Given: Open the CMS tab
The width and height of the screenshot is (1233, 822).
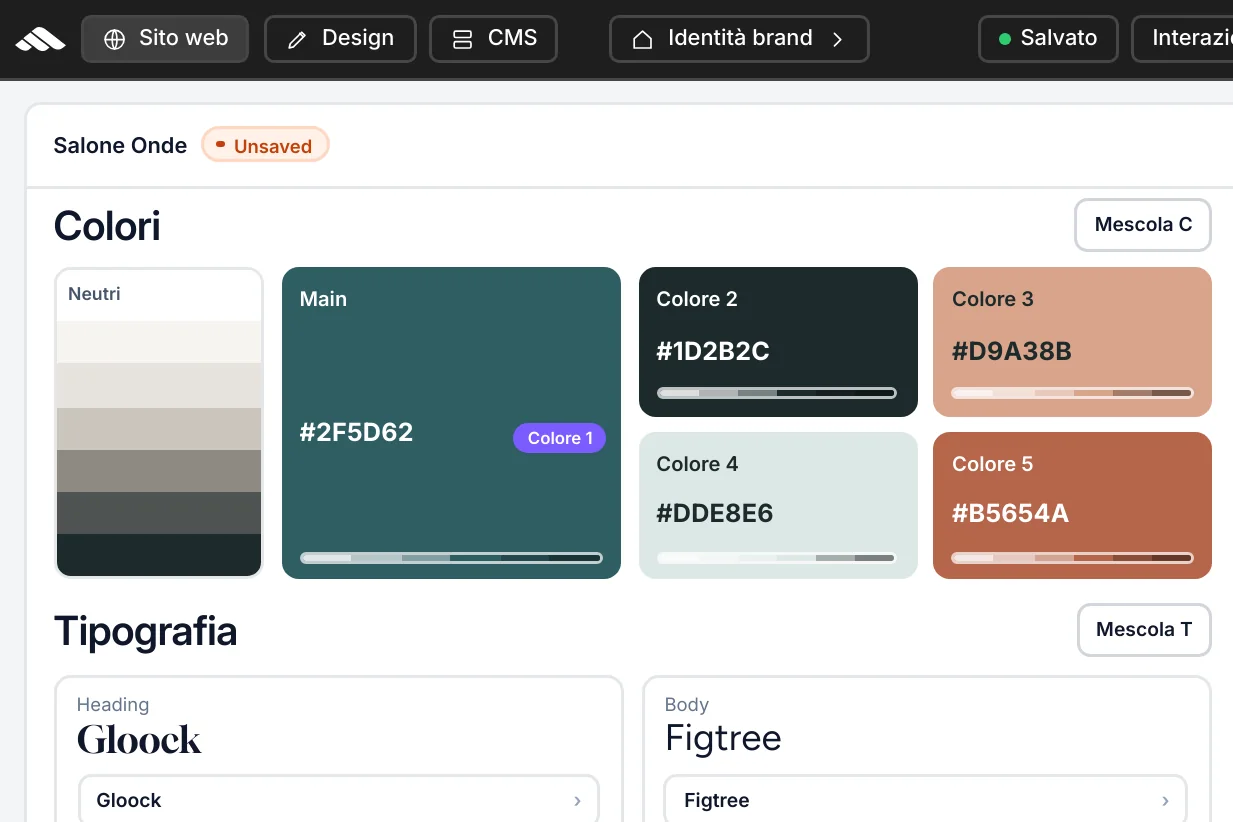Looking at the screenshot, I should pyautogui.click(x=493, y=39).
